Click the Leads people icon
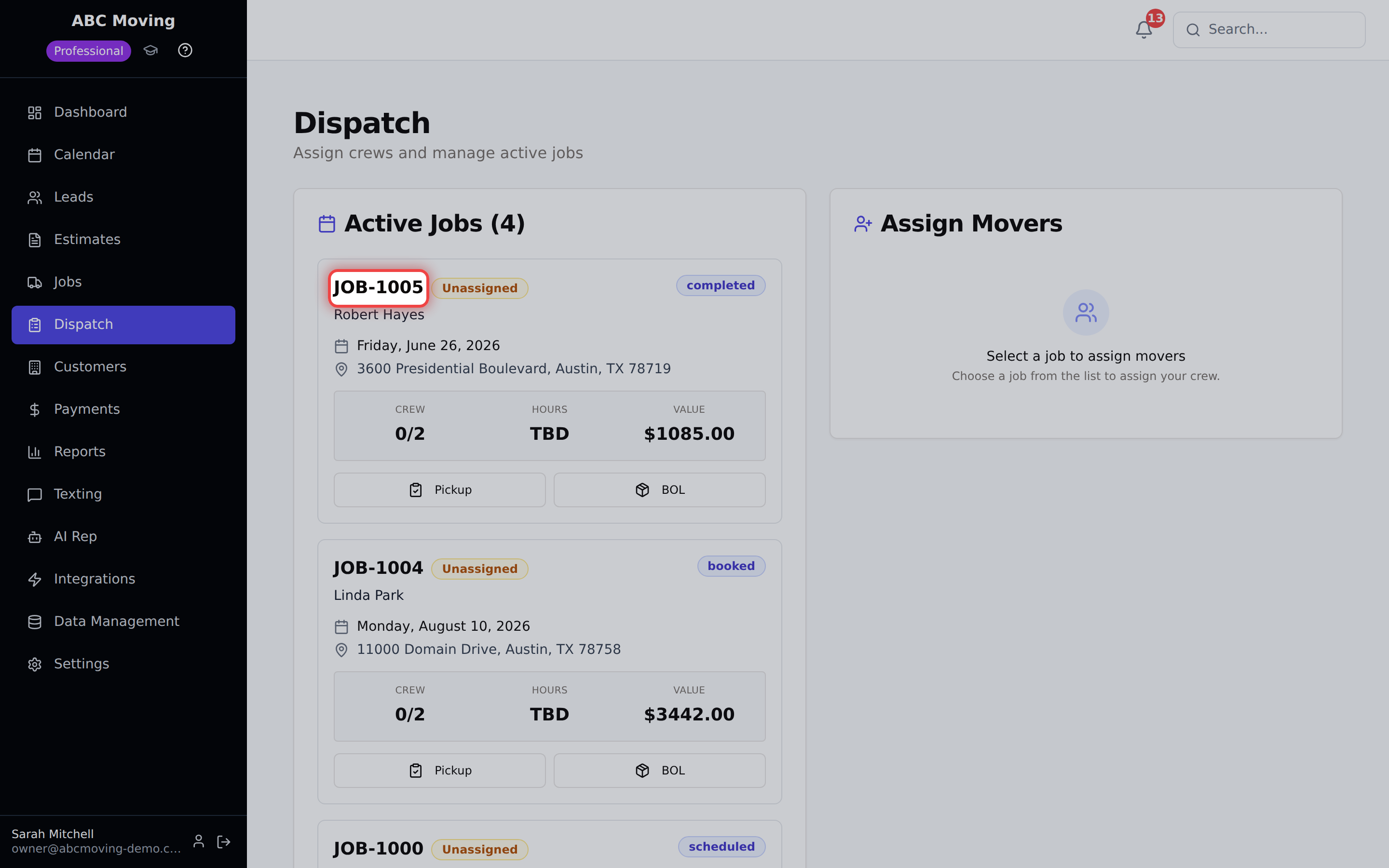 (x=34, y=198)
